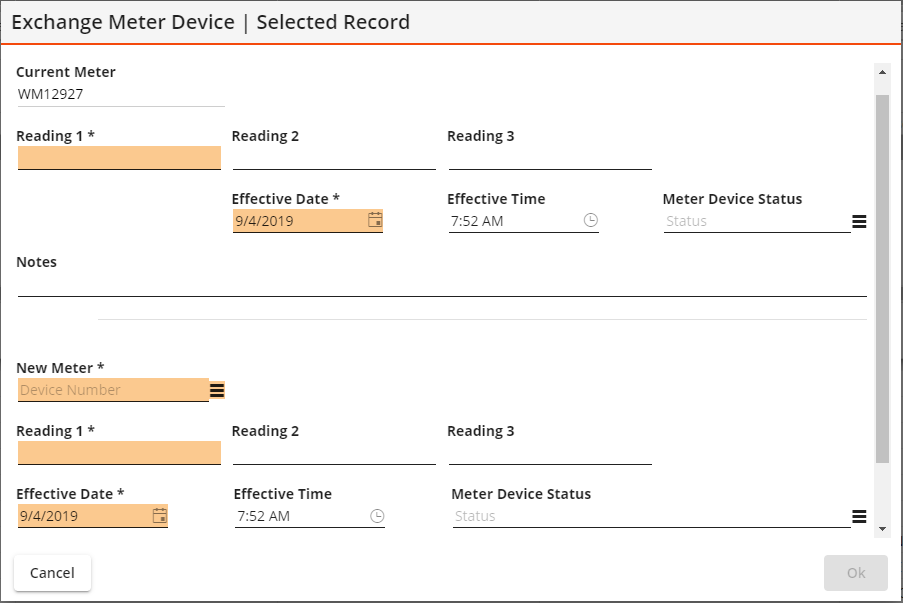This screenshot has width=903, height=603.
Task: Click Current Meter Reading 2 input field
Action: coord(334,158)
